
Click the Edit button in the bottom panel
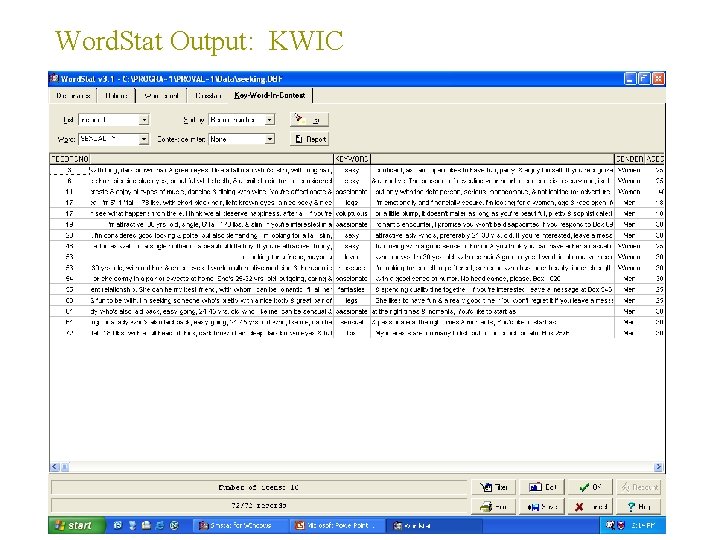542,487
